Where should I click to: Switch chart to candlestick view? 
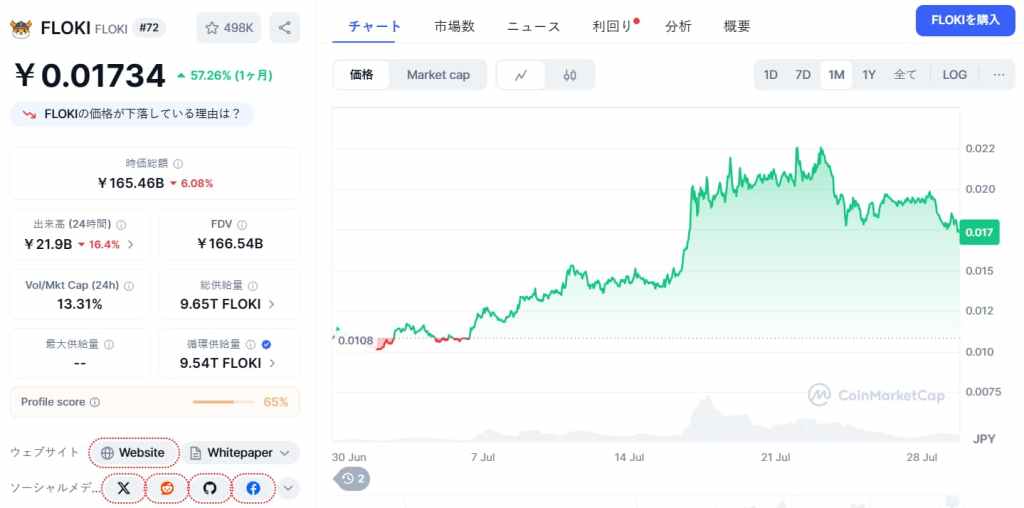[569, 75]
